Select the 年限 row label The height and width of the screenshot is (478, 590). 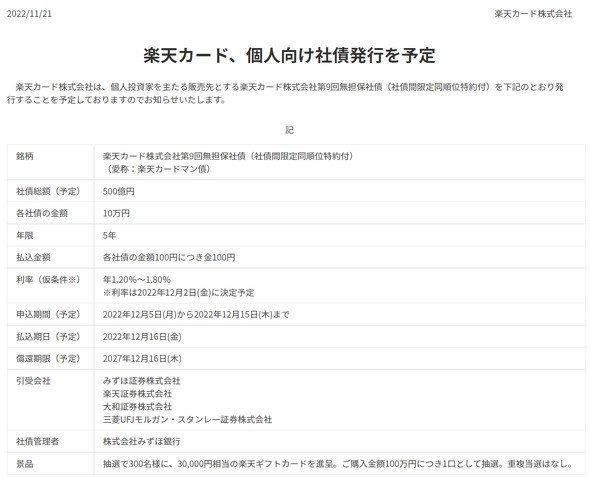pos(25,236)
